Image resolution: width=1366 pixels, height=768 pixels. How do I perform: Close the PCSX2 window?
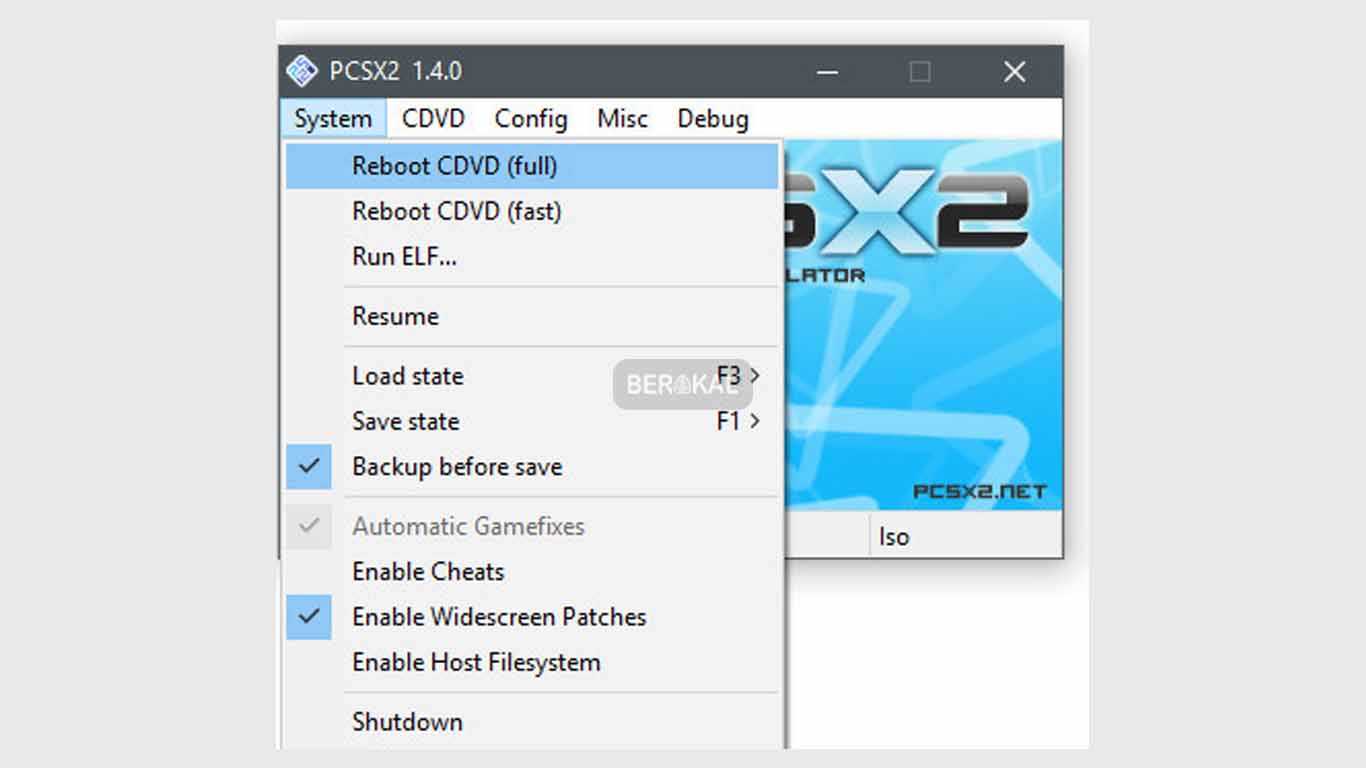(1015, 71)
